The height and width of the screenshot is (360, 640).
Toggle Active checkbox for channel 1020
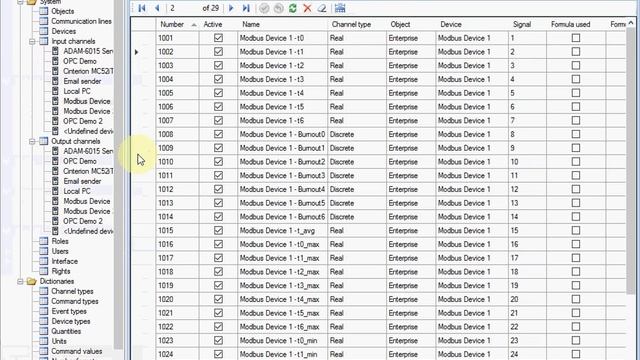[x=218, y=299]
